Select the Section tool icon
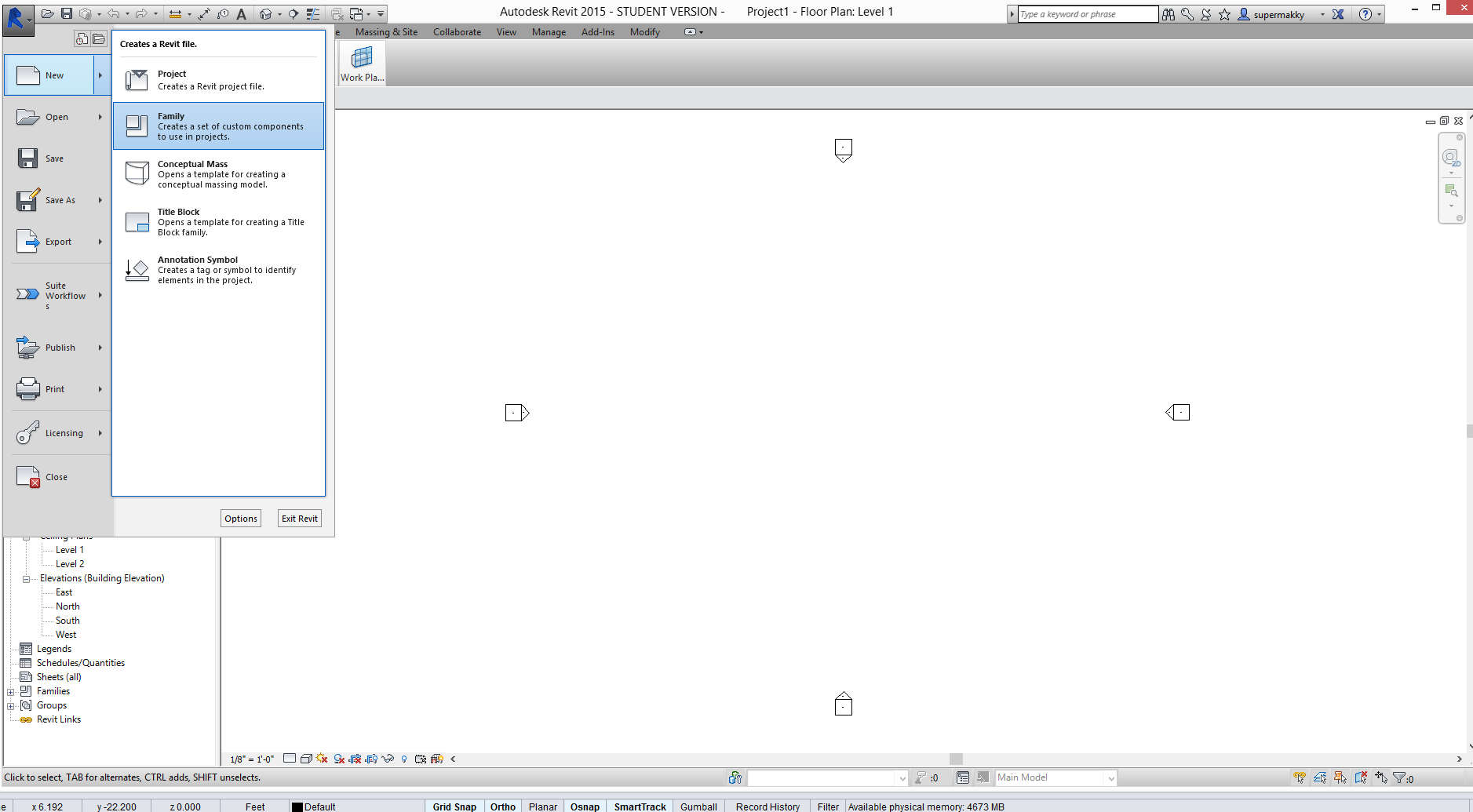 coord(294,14)
